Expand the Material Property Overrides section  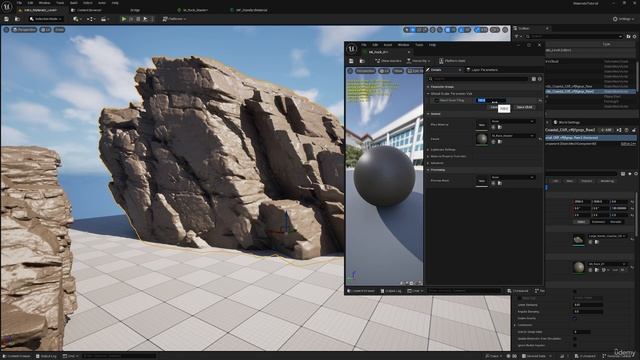tap(428, 156)
